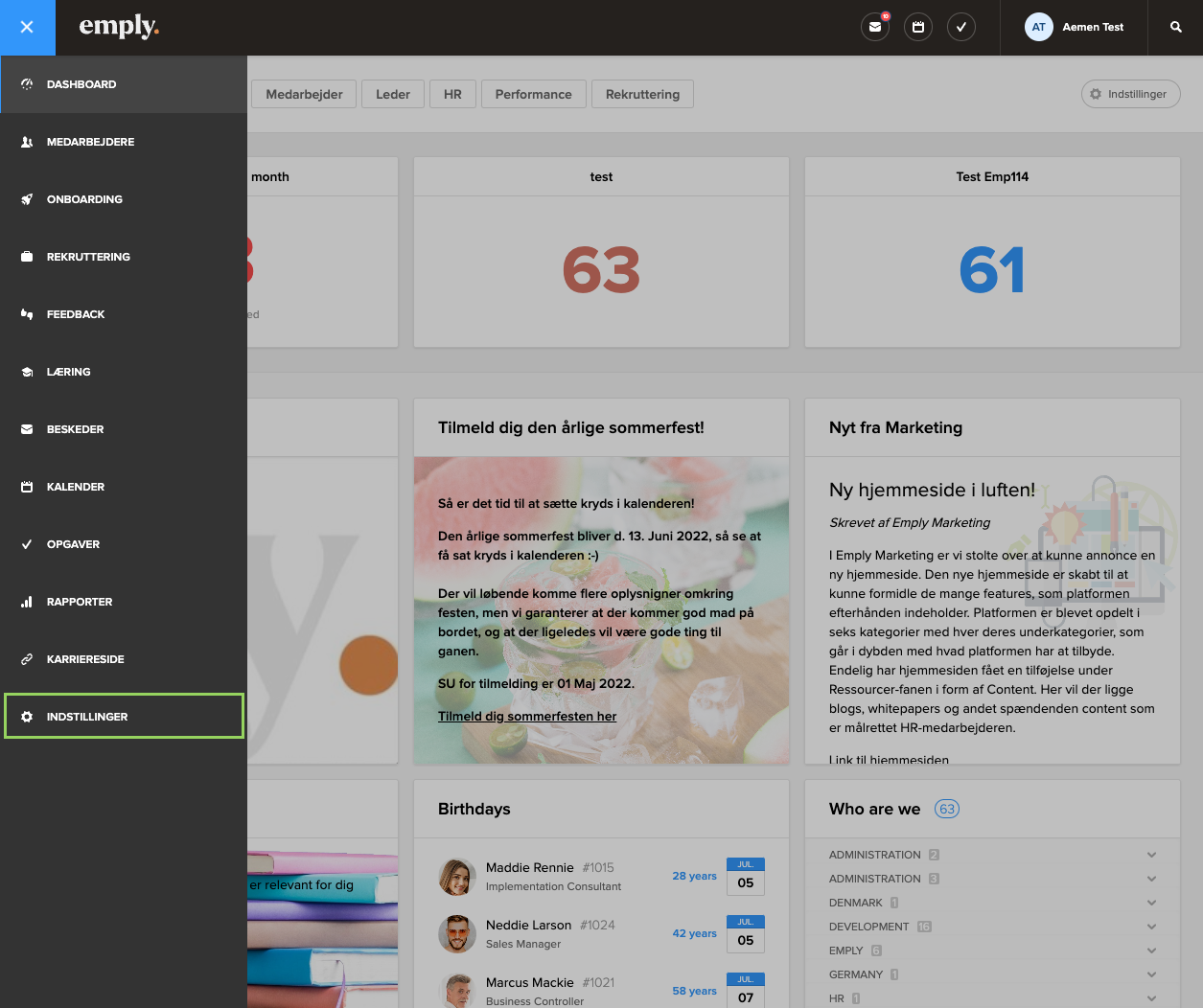Open 'Tilmeld dig sommerfesten her' link

tap(527, 716)
